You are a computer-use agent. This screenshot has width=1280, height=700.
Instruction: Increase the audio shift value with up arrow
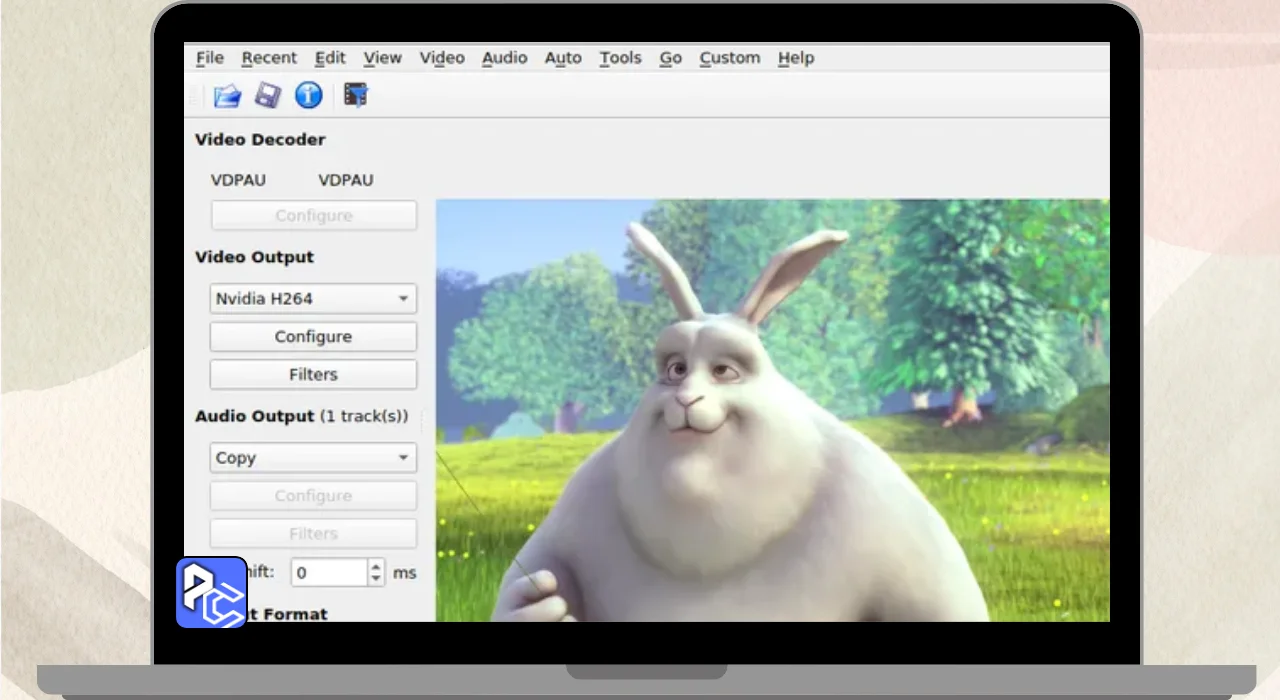376,567
